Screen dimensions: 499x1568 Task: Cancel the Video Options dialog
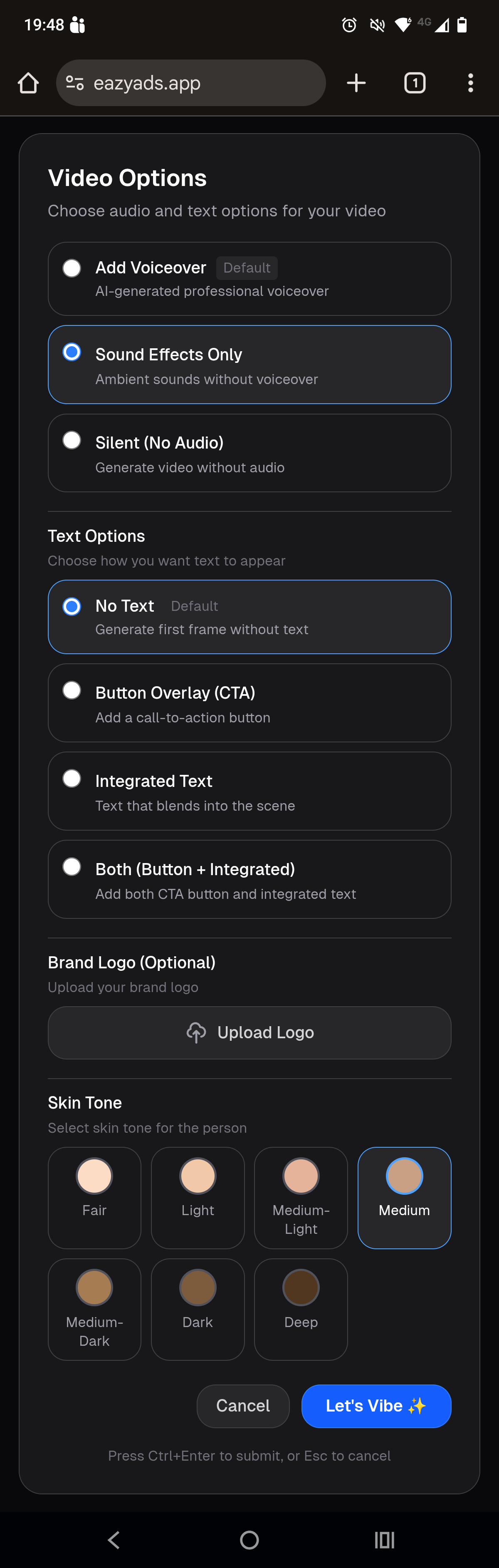(243, 1406)
